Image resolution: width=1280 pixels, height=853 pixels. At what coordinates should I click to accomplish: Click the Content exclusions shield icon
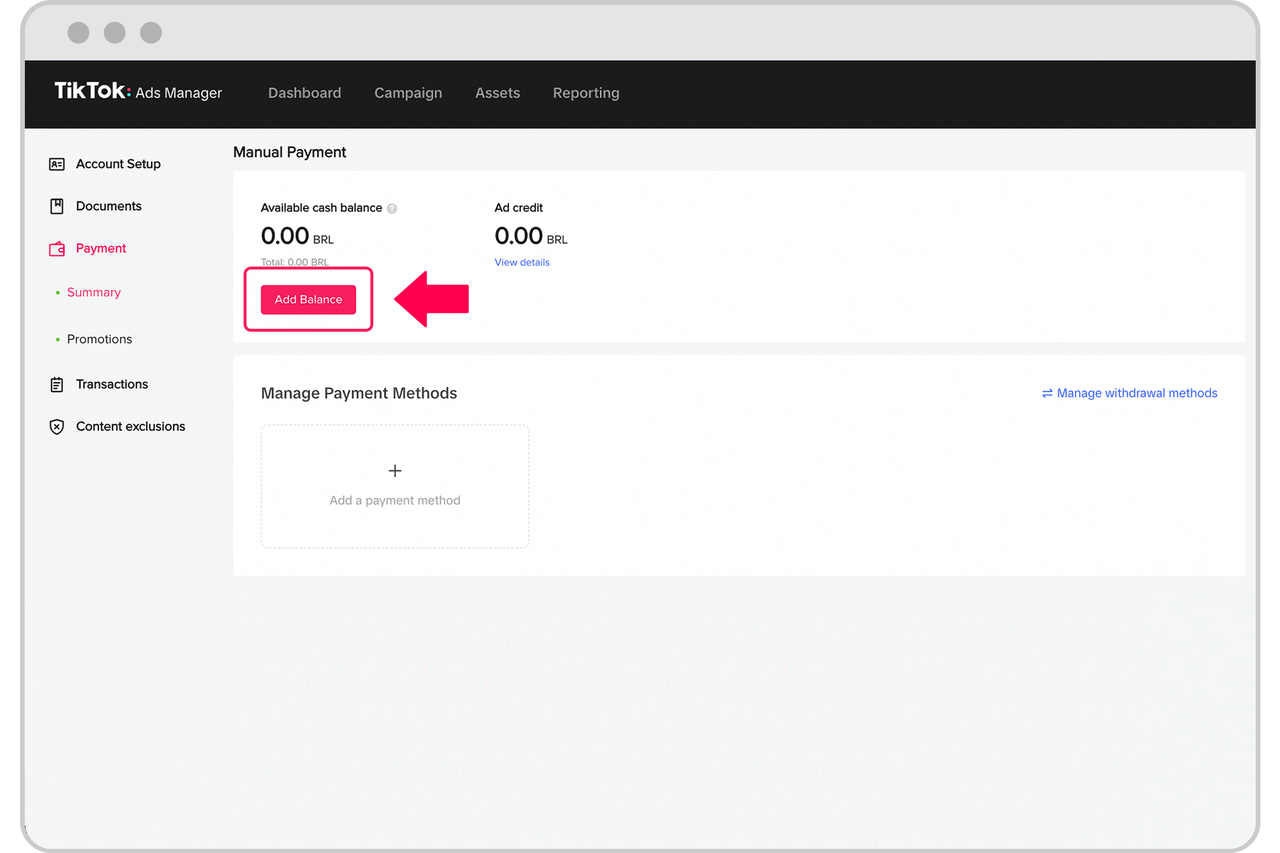[57, 427]
